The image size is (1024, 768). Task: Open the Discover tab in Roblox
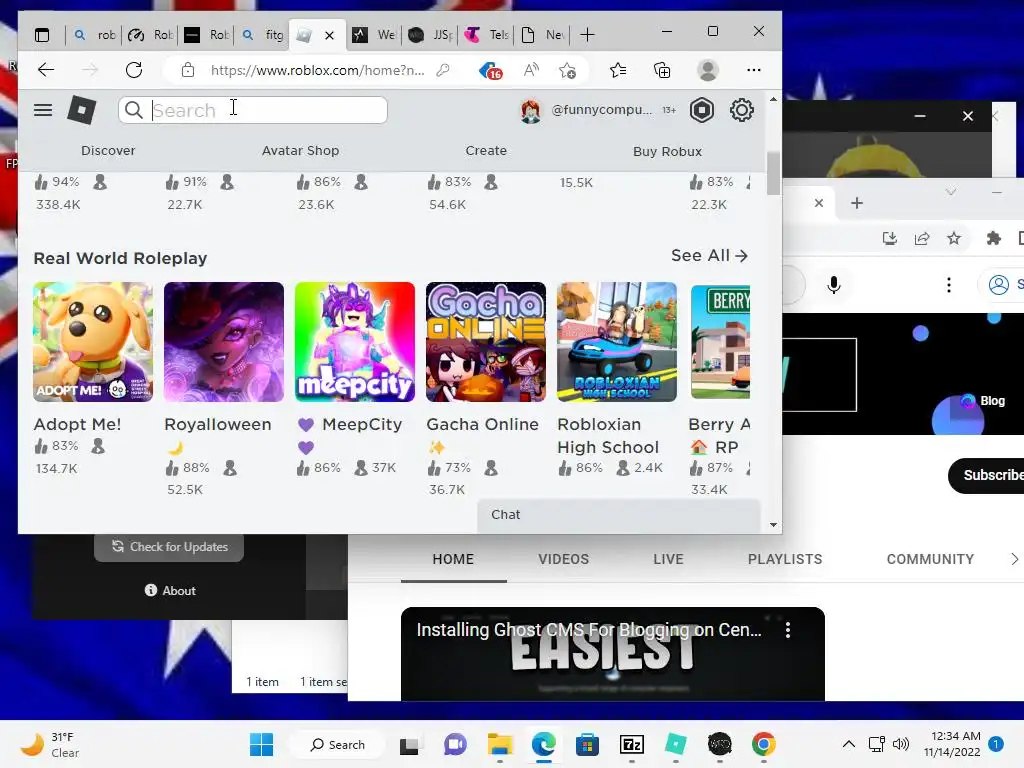pyautogui.click(x=108, y=150)
